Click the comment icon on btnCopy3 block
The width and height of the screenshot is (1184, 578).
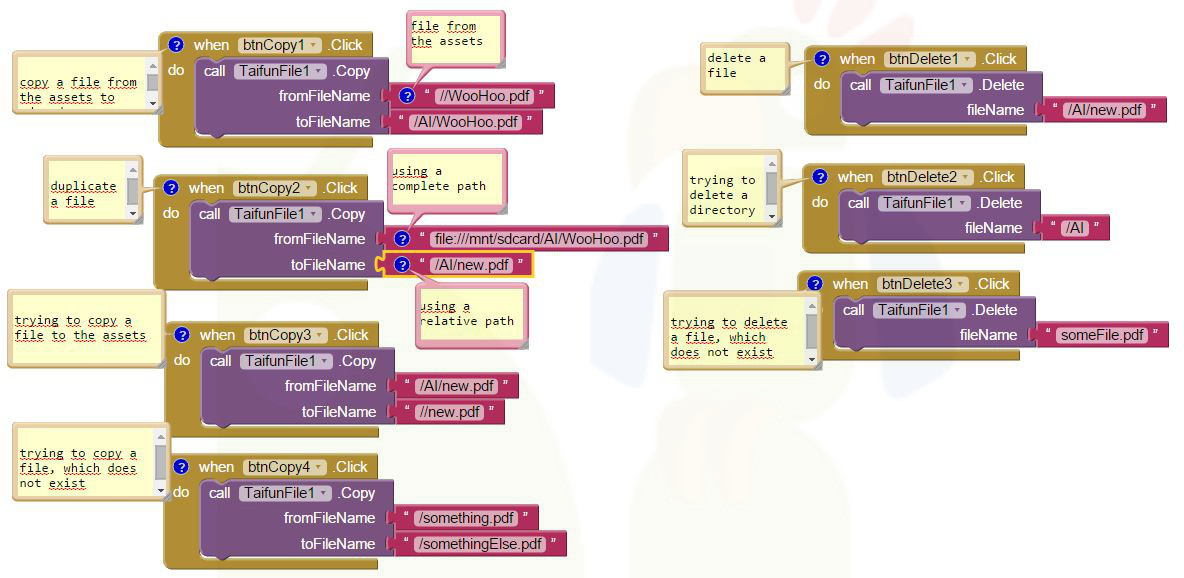(182, 335)
